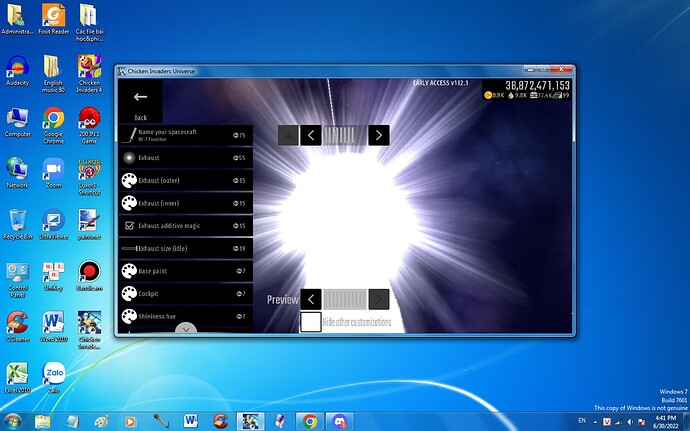This screenshot has width=690, height=431.
Task: Open Google Chrome from the taskbar
Action: point(310,421)
